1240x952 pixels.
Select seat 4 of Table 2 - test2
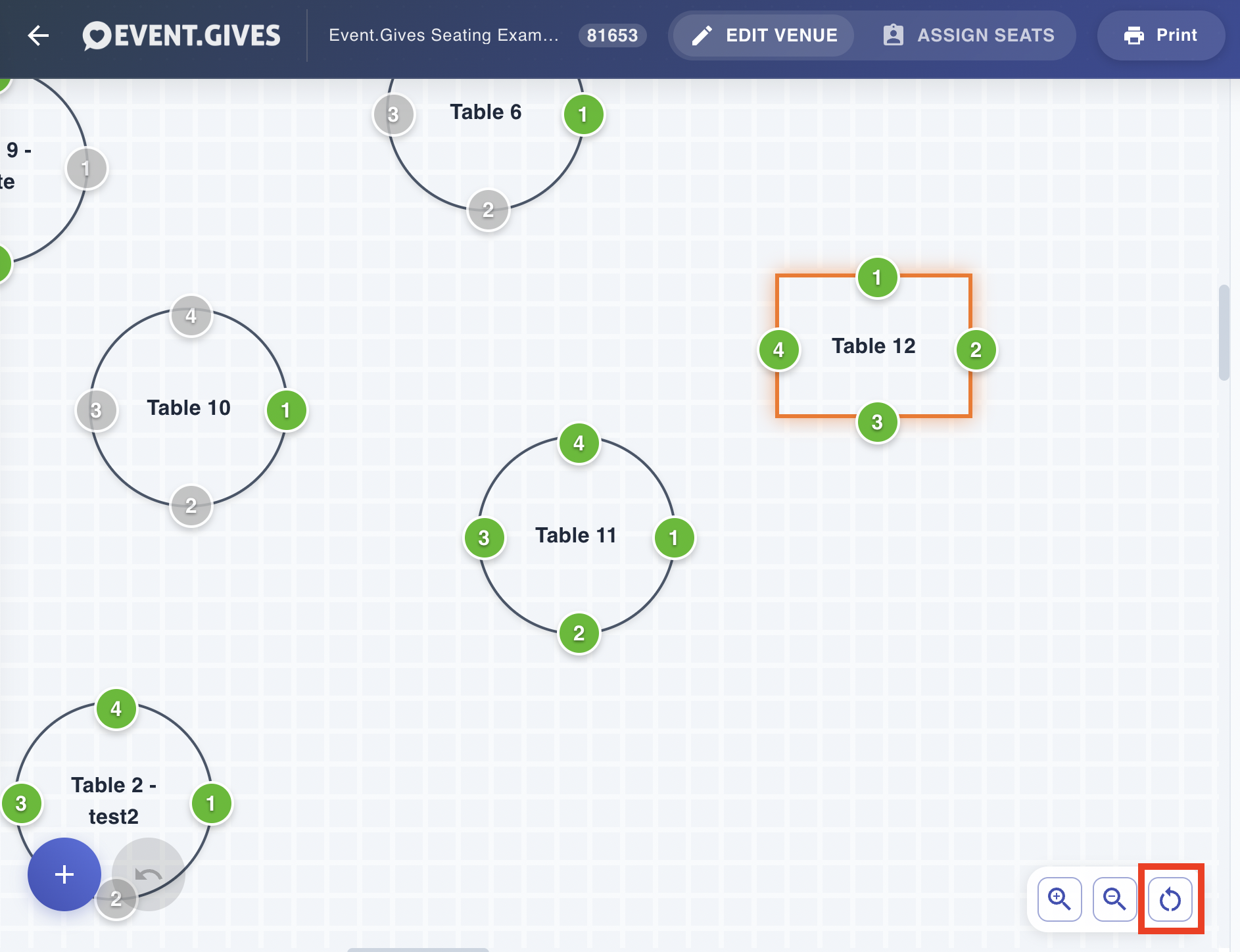116,709
